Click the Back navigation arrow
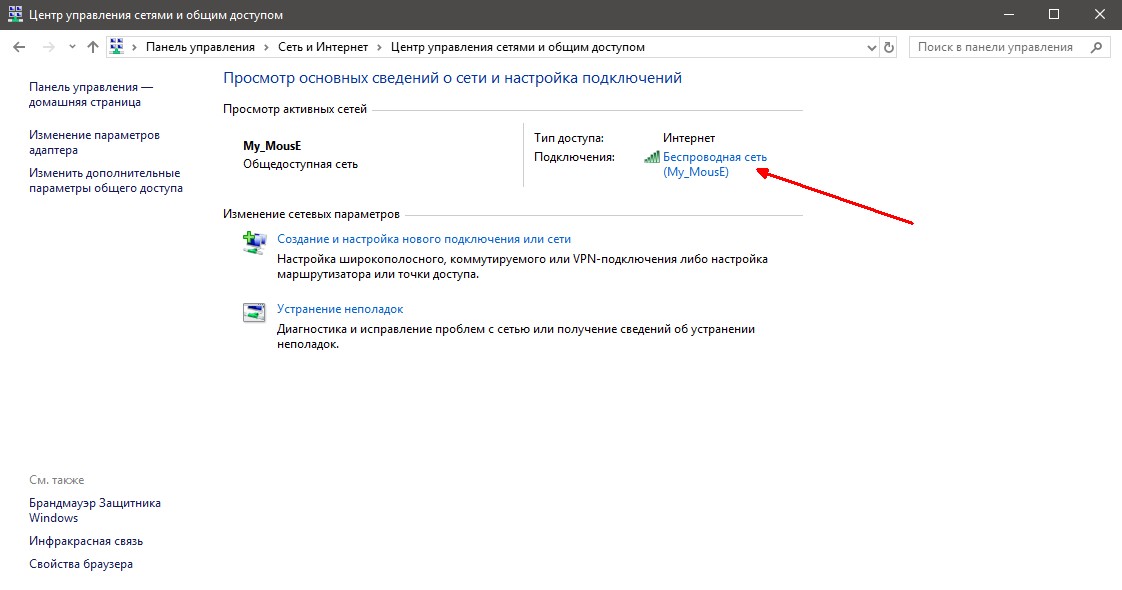Image resolution: width=1122 pixels, height=590 pixels. click(19, 47)
